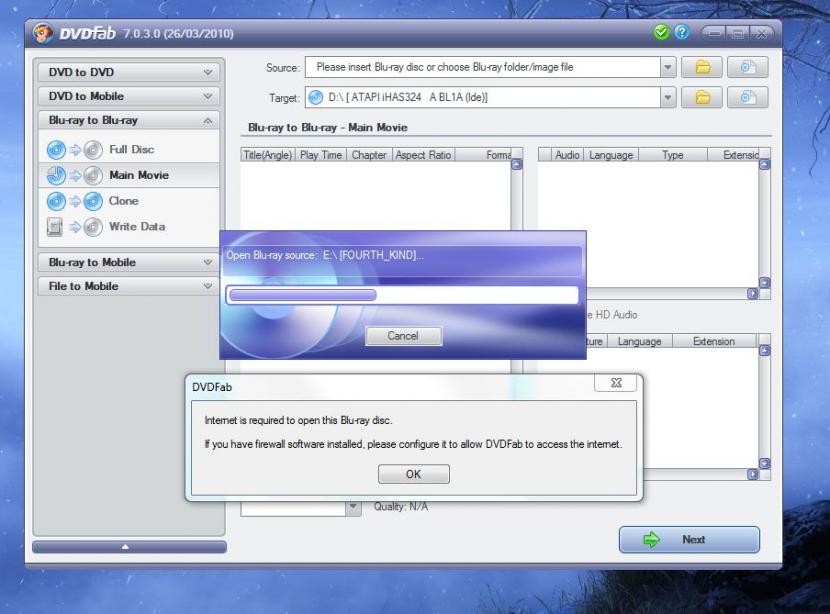Click the Type column header
The width and height of the screenshot is (830, 614).
[673, 155]
